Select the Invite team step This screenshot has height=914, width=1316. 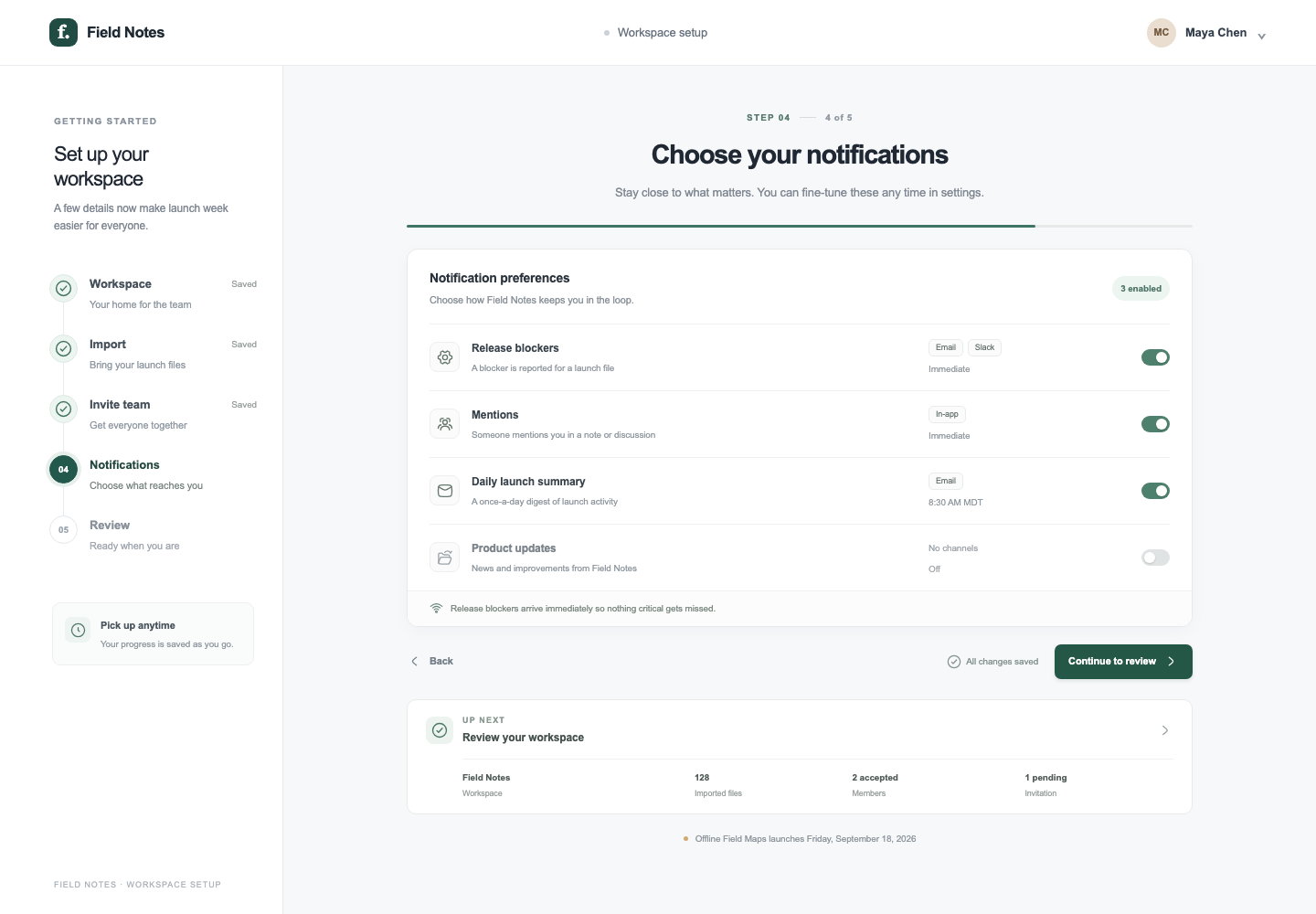[153, 414]
